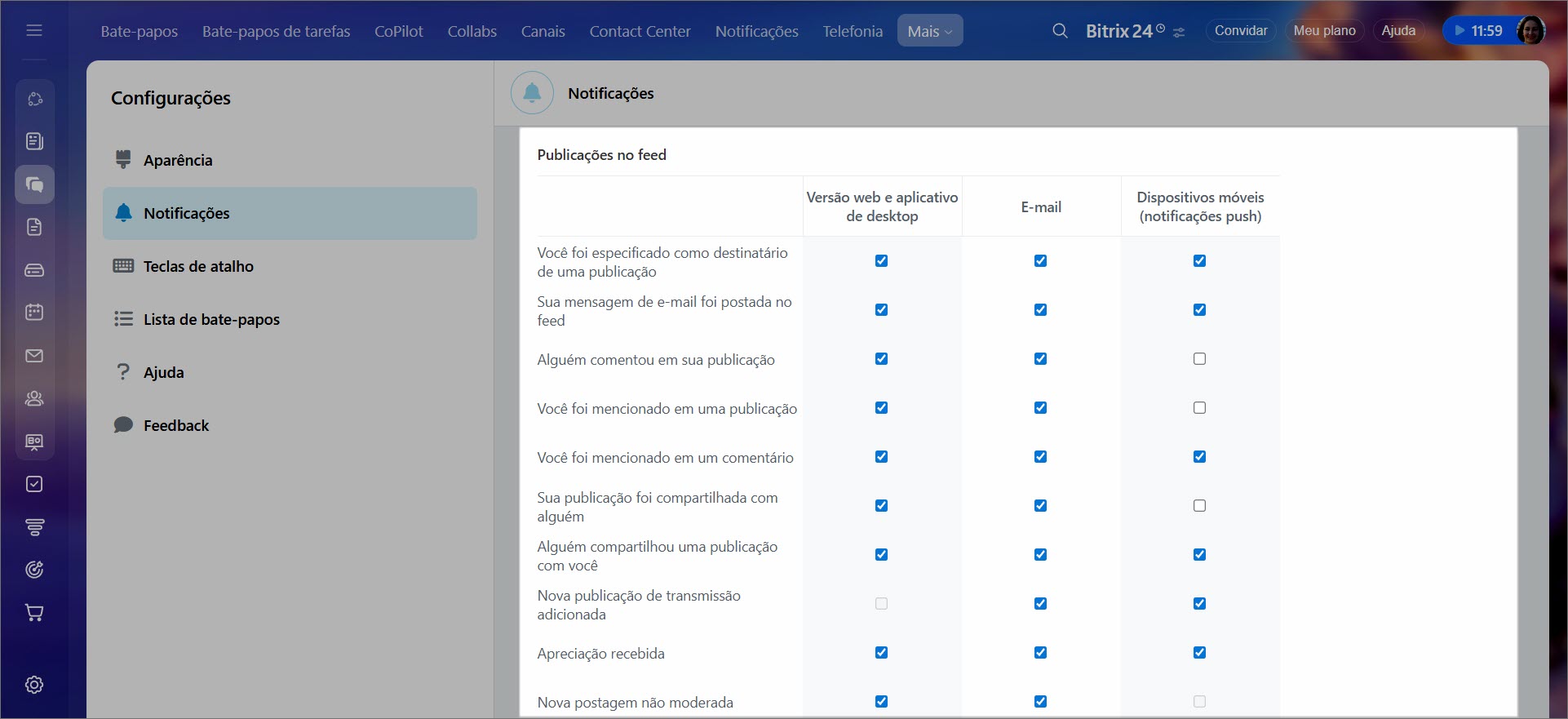This screenshot has height=719, width=1568.
Task: Uncheck e-mail for 'Apreciação recebida'
Action: click(1040, 653)
